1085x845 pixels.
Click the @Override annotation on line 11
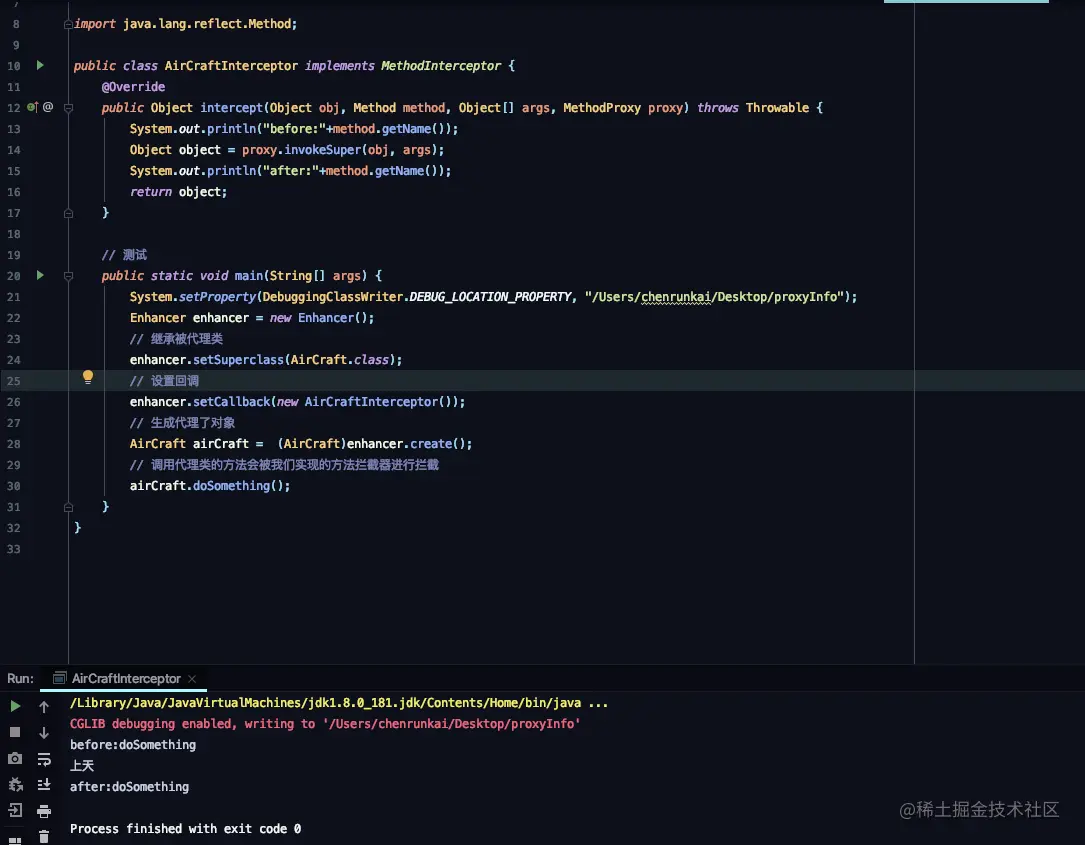coord(133,87)
